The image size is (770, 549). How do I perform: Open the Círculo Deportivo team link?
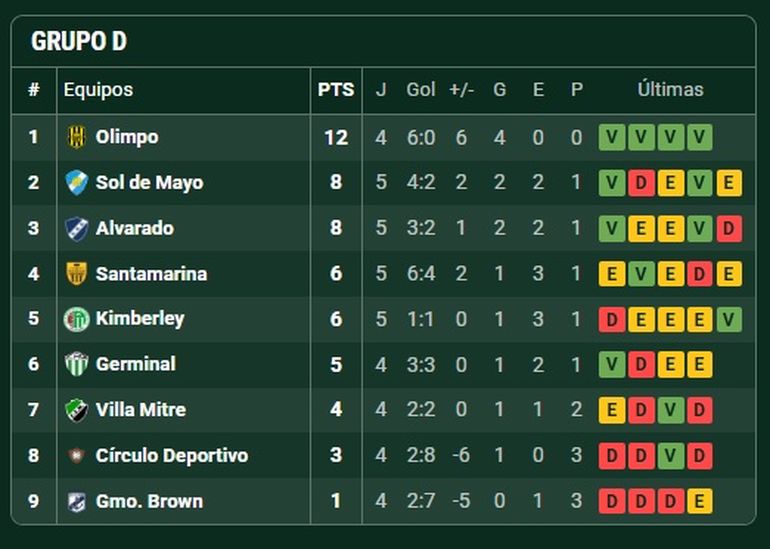[172, 456]
